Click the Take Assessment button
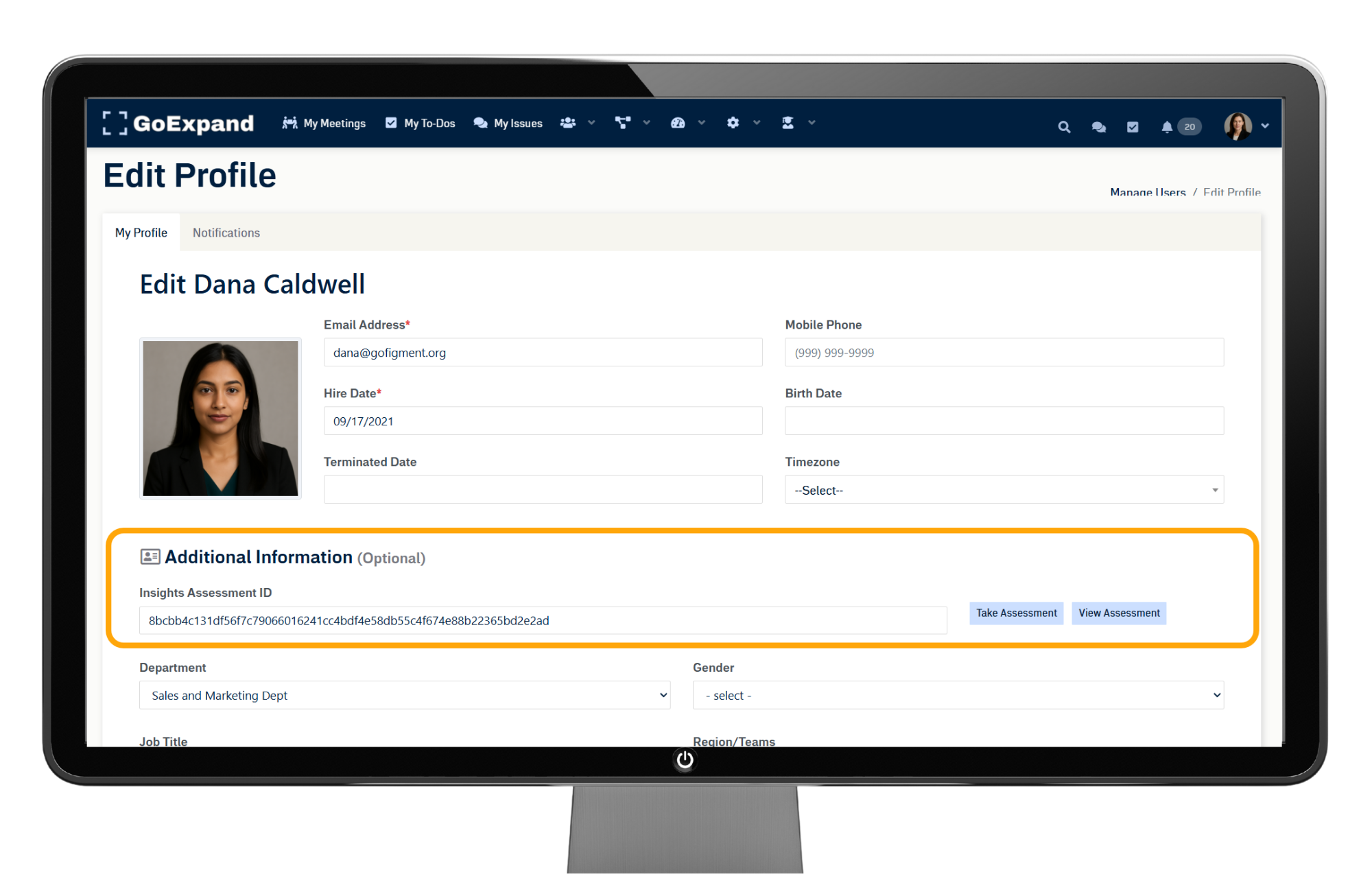This screenshot has width=1372, height=892. pos(1016,613)
